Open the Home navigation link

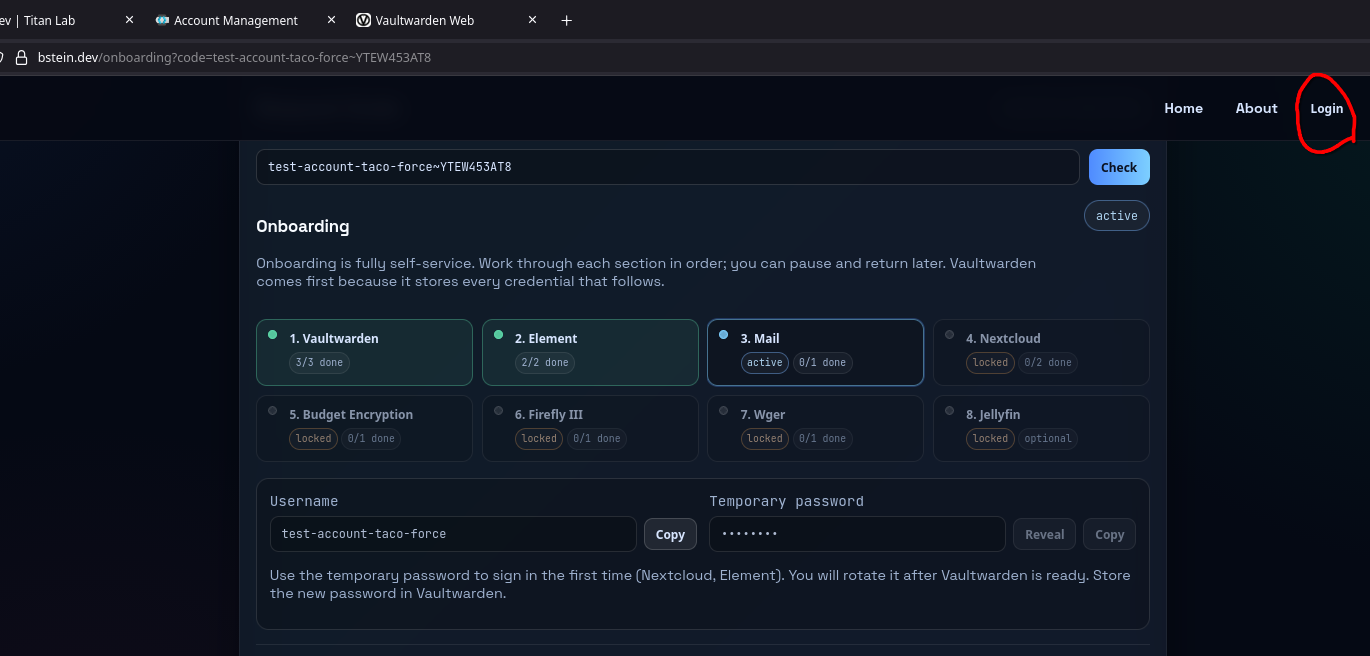pyautogui.click(x=1183, y=108)
